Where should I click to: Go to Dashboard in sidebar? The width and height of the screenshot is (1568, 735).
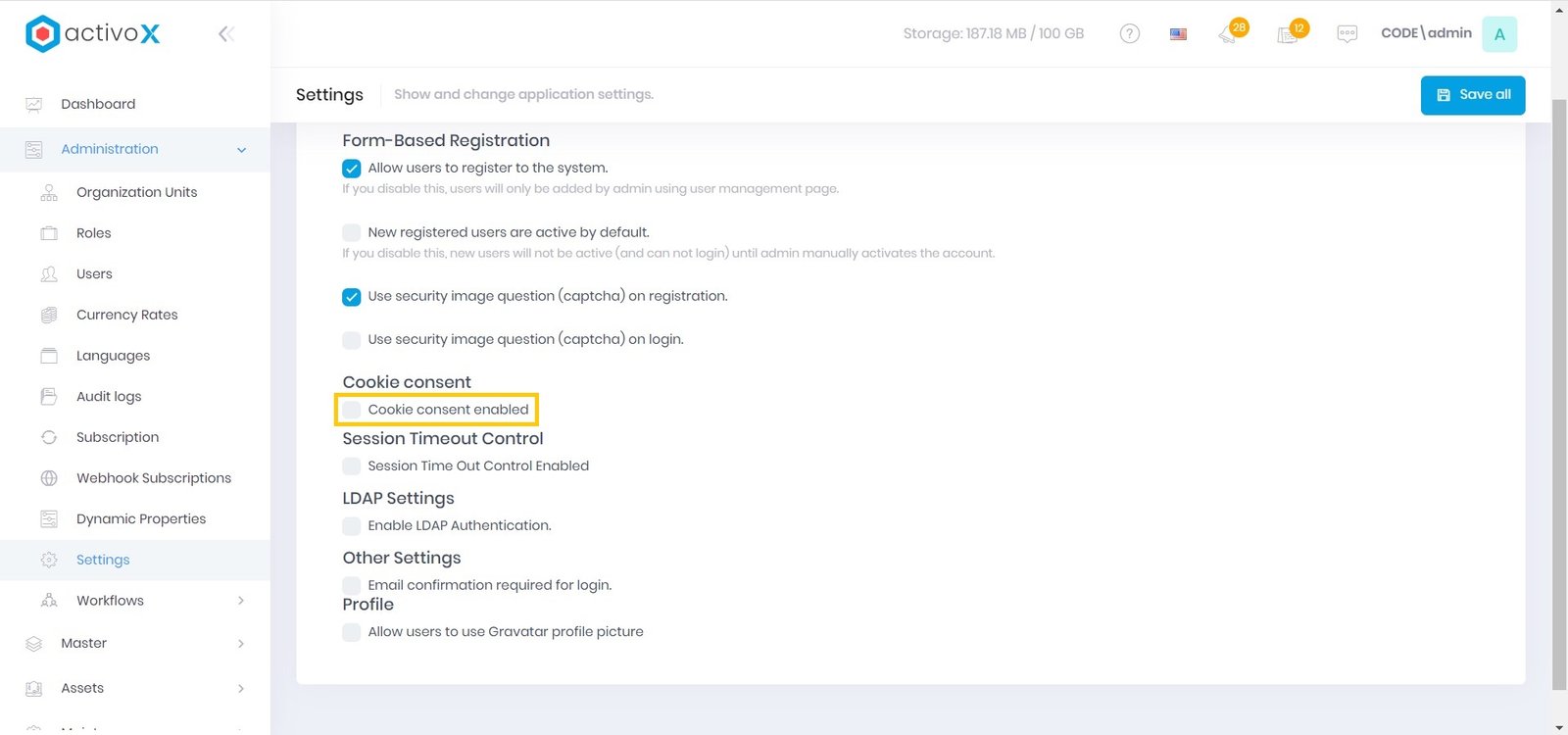point(98,104)
